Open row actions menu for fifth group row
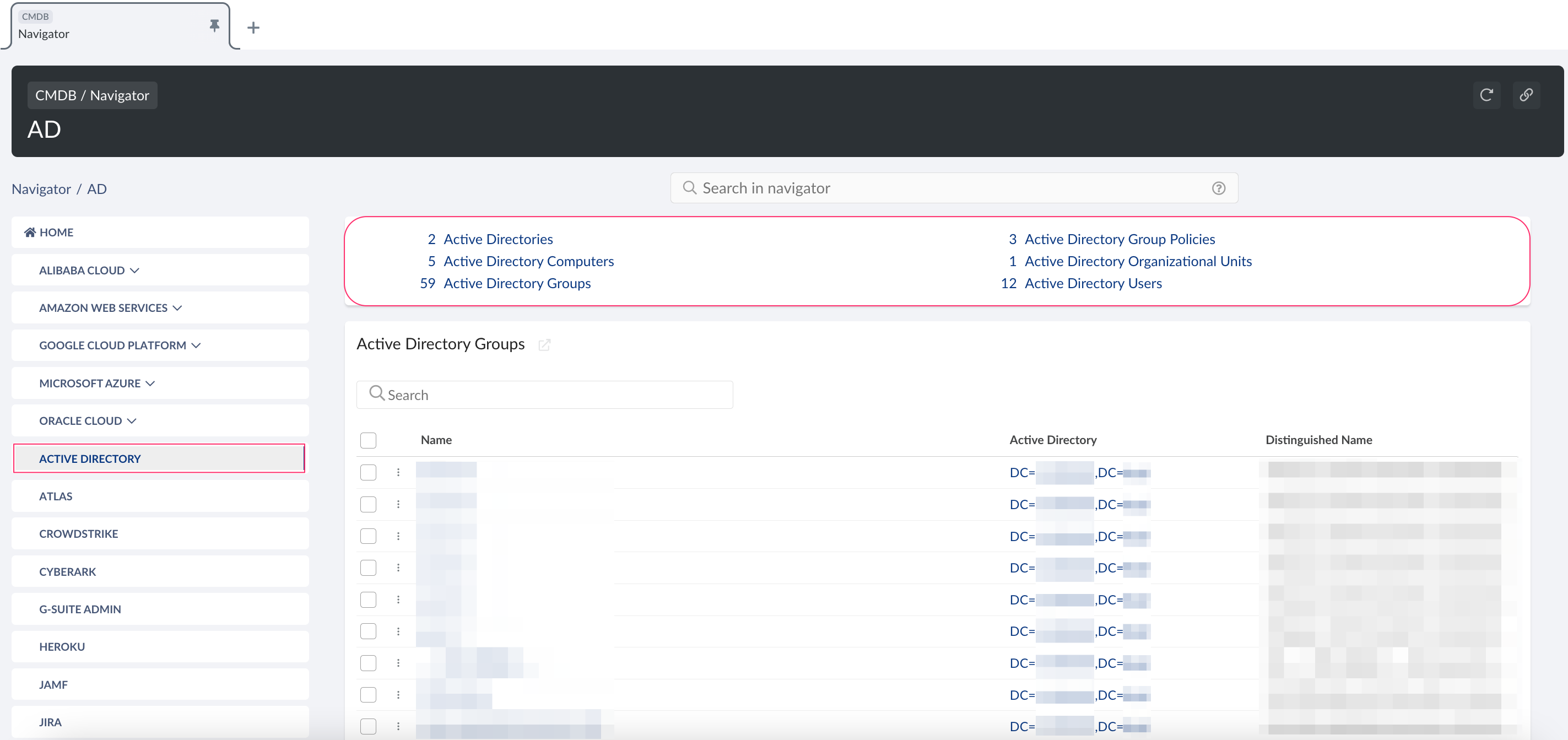Image resolution: width=1568 pixels, height=740 pixels. point(398,599)
